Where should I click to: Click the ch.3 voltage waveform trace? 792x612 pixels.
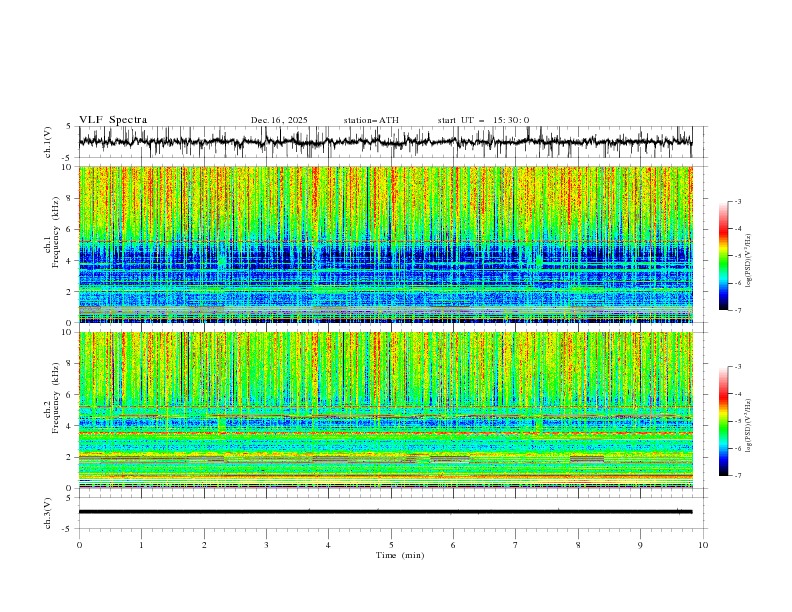pos(385,512)
